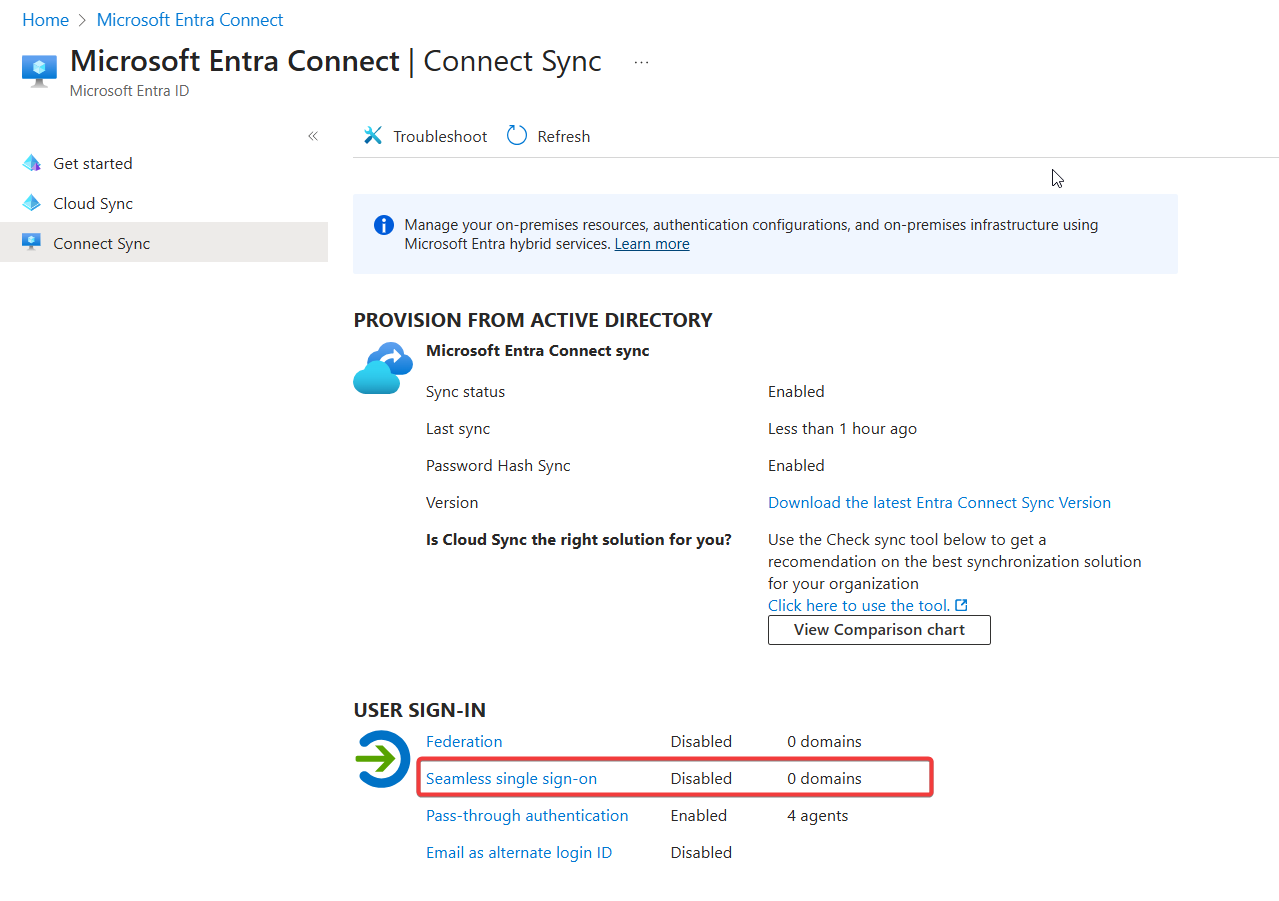The width and height of the screenshot is (1279, 901).
Task: Click Disabled status of Seamless single sign-on
Action: 701,778
